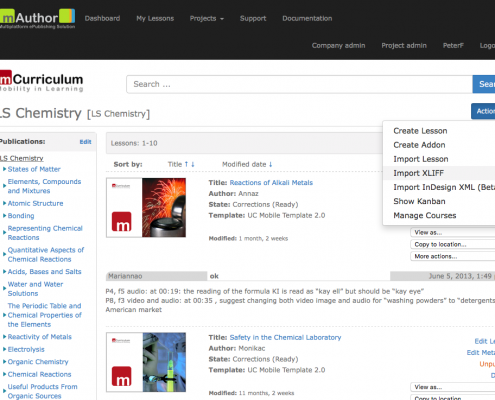The image size is (495, 400).
Task: Click the Modified date sort arrow
Action: [271, 164]
